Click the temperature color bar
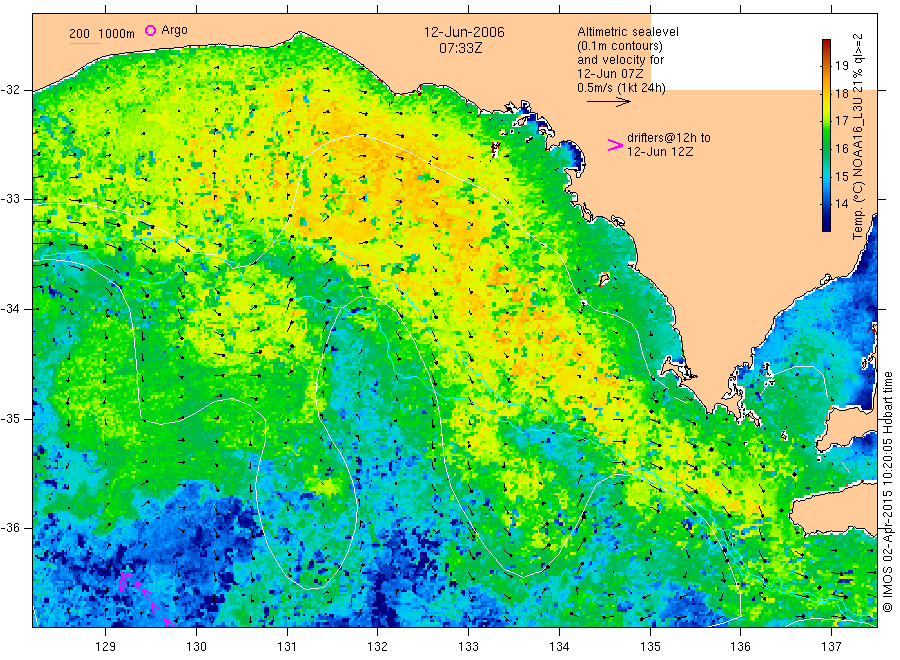 tap(827, 135)
